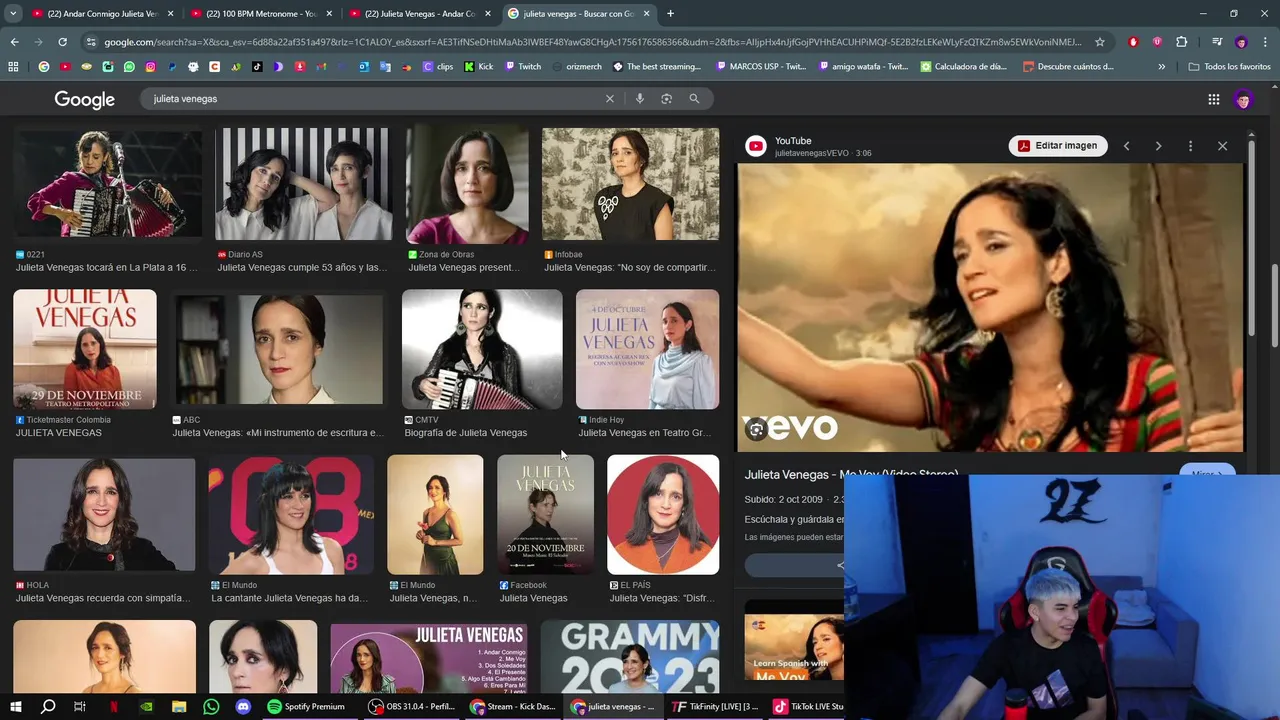Open Task View on the taskbar

80,707
